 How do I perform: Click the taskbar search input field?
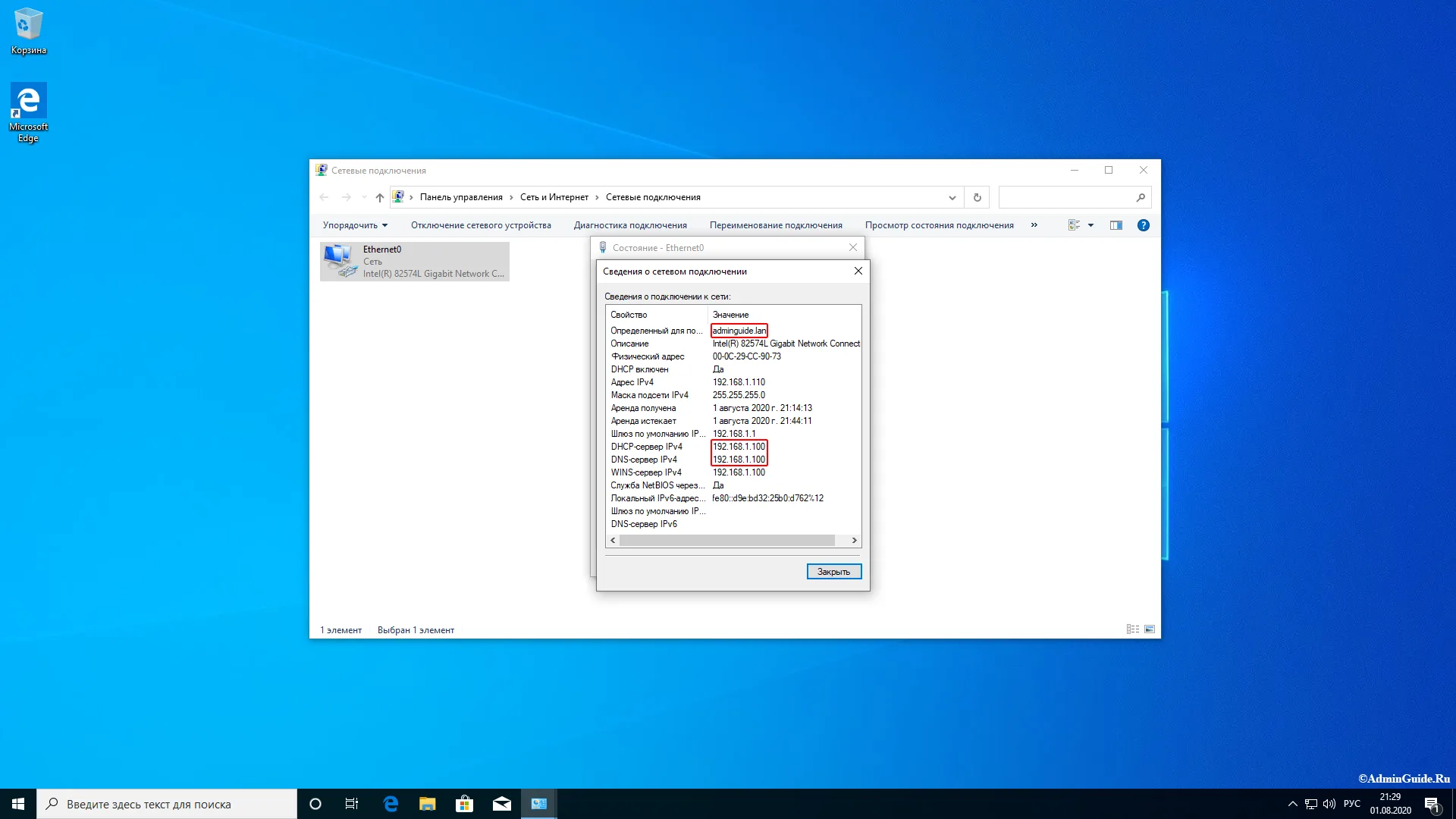point(167,804)
